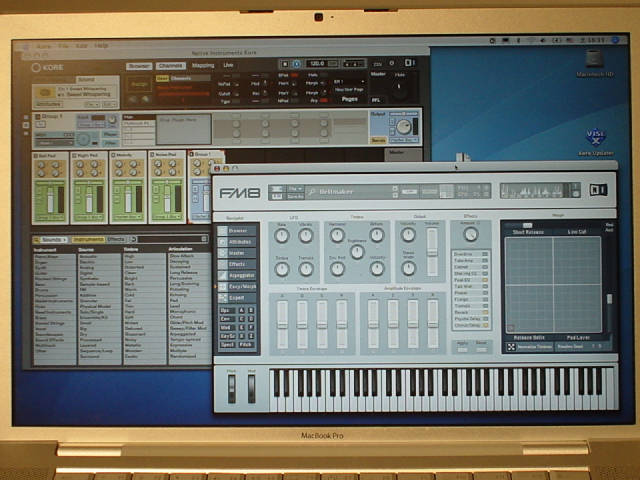Click the FM8 logo
Viewport: 640px width, 480px height.
pyautogui.click(x=240, y=193)
